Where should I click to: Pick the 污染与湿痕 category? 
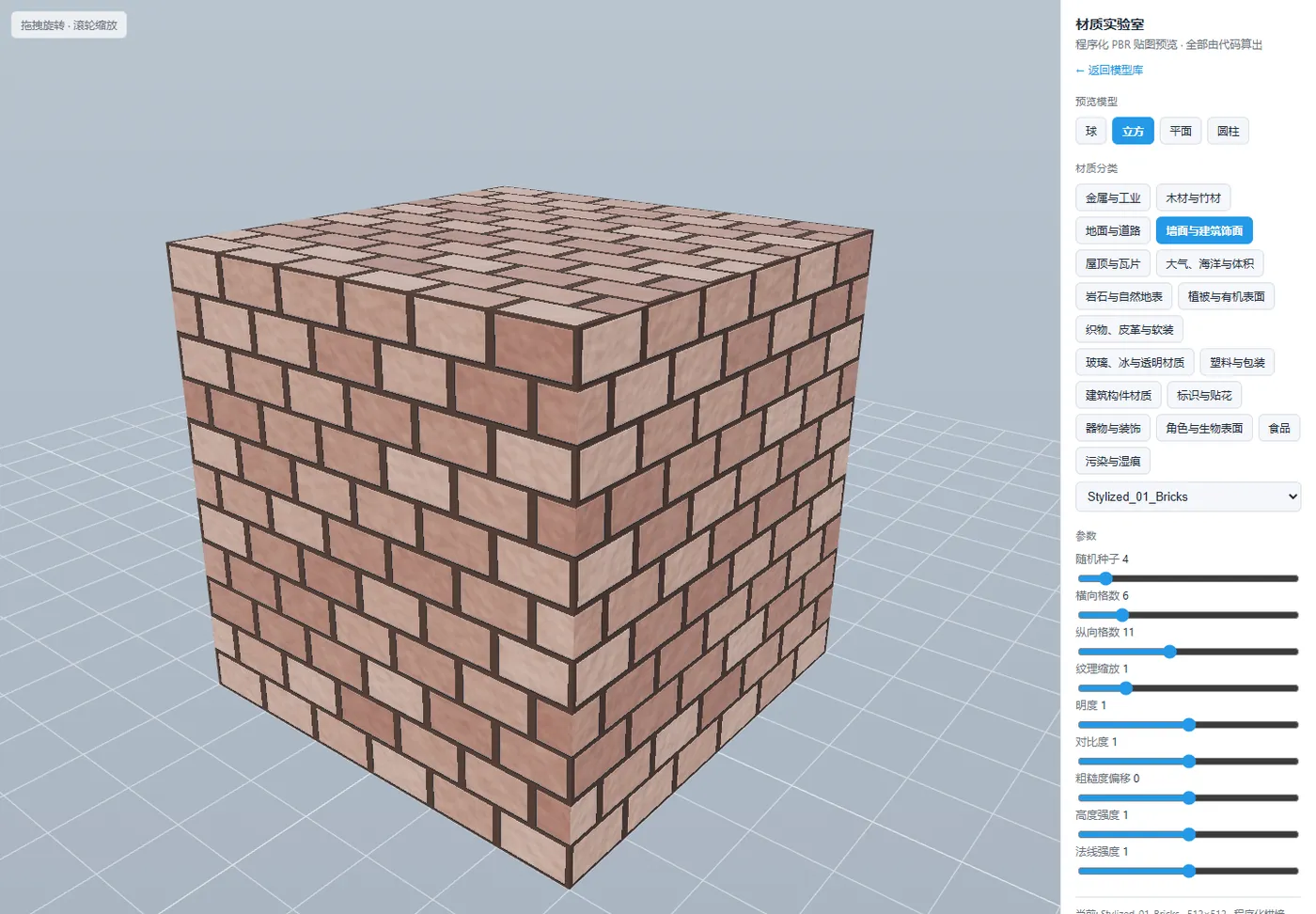(1113, 461)
